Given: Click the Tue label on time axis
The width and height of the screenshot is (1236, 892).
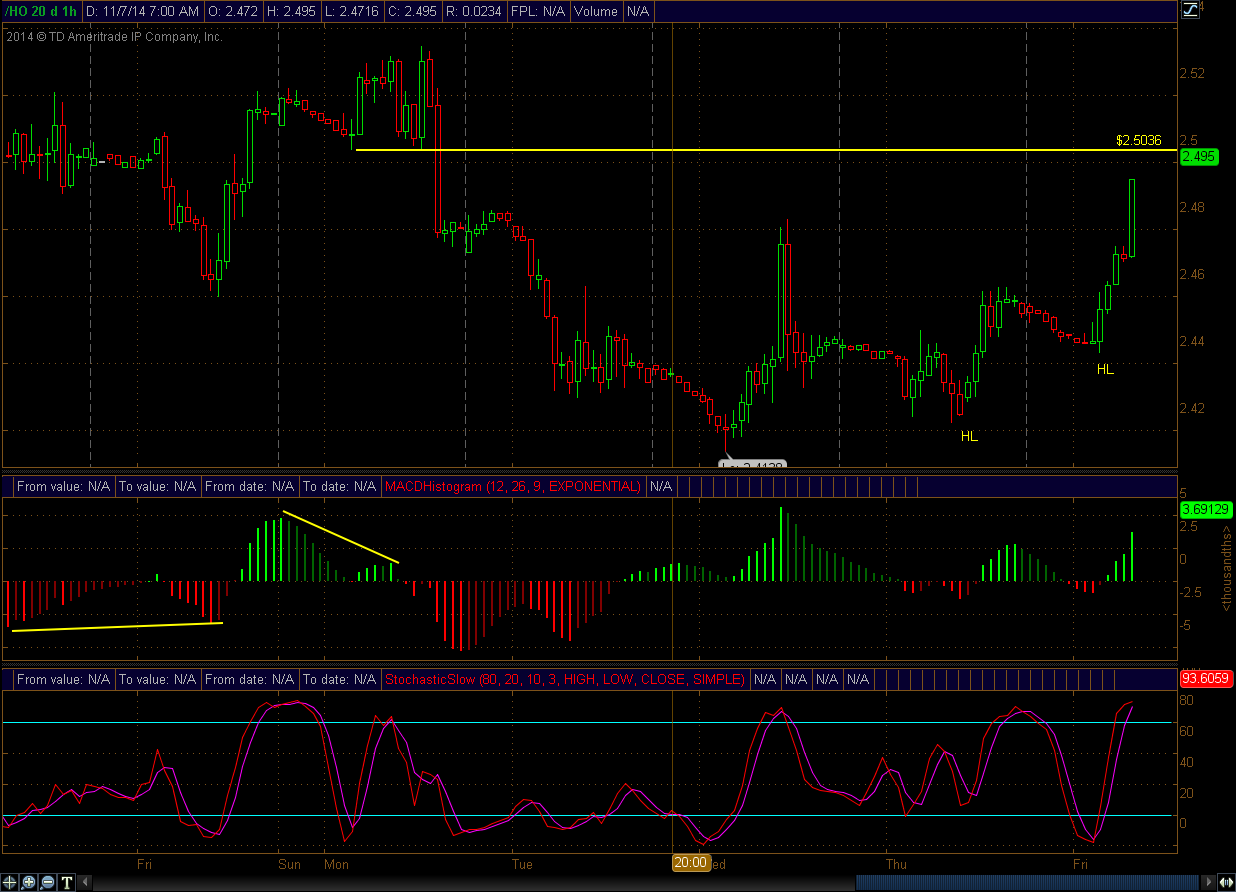Looking at the screenshot, I should point(521,864).
